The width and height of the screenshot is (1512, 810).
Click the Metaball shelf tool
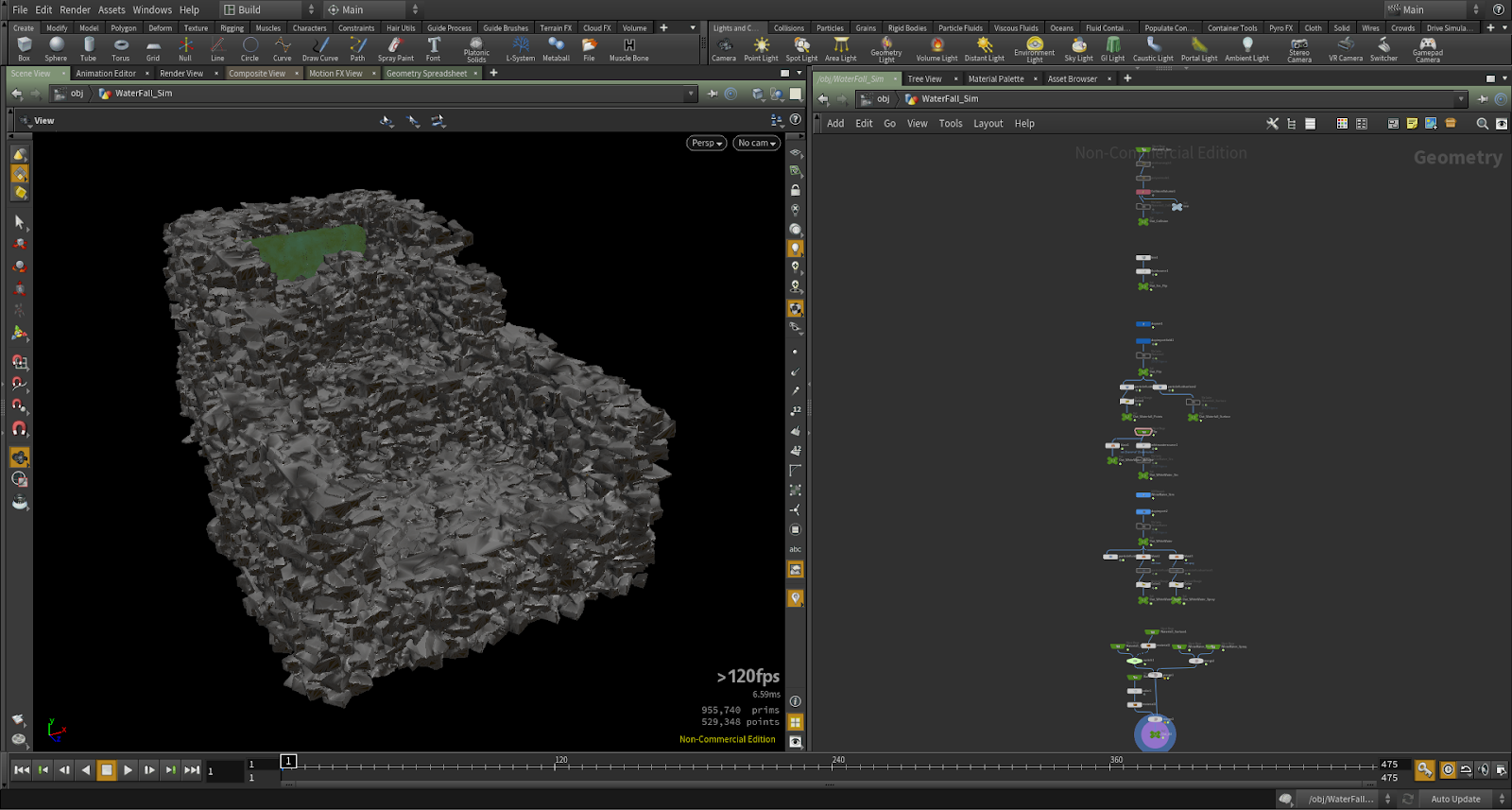(x=556, y=48)
